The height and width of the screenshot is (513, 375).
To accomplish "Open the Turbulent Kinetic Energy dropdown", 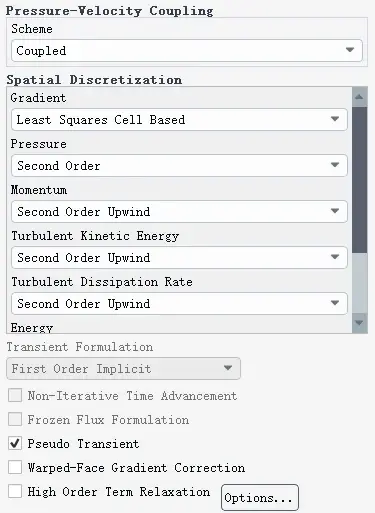I will [x=179, y=258].
